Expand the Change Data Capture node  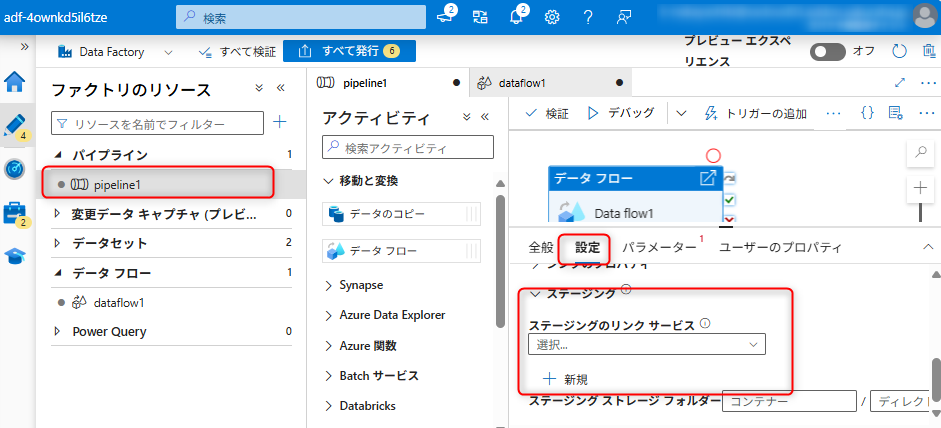tap(58, 213)
